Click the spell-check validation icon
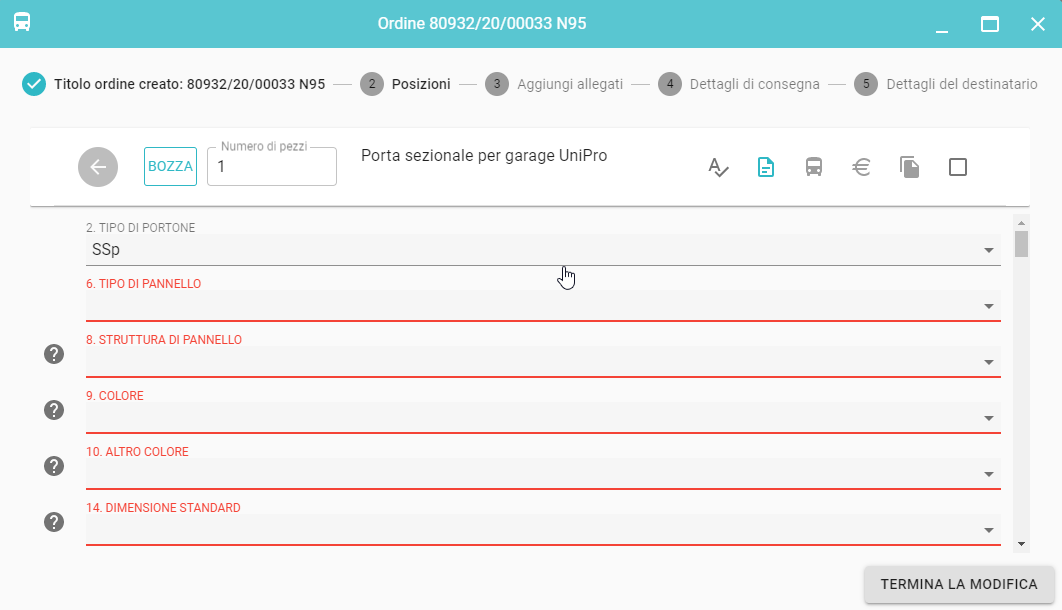This screenshot has height=610, width=1062. pos(718,167)
